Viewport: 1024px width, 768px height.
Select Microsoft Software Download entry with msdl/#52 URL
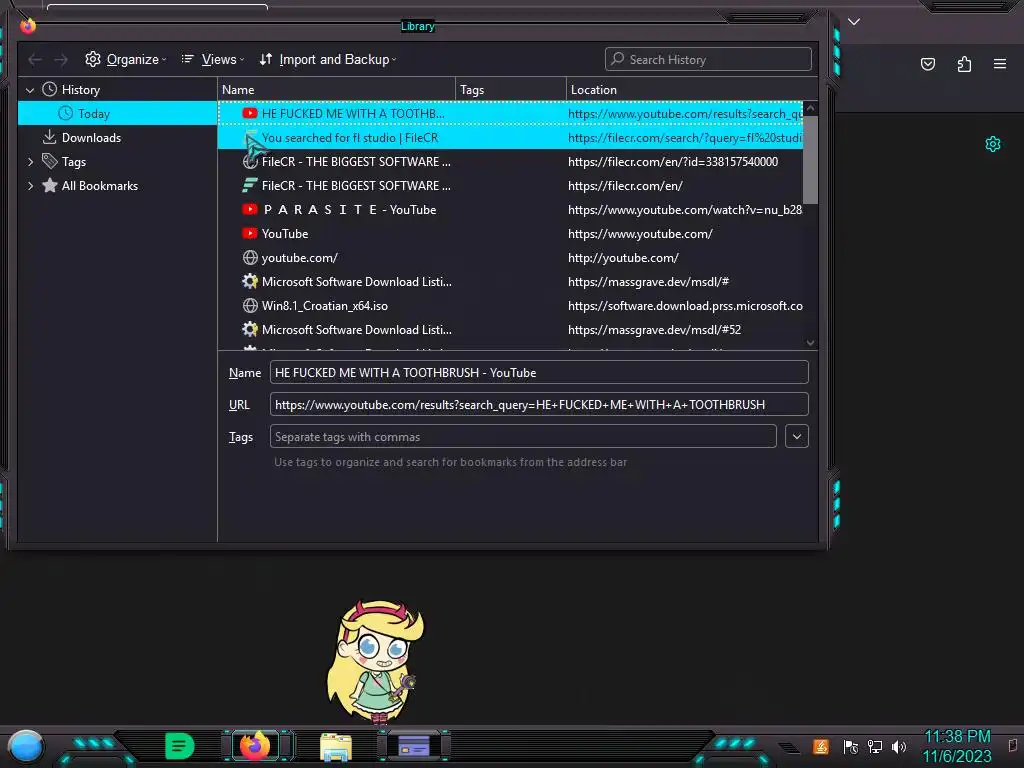click(510, 330)
